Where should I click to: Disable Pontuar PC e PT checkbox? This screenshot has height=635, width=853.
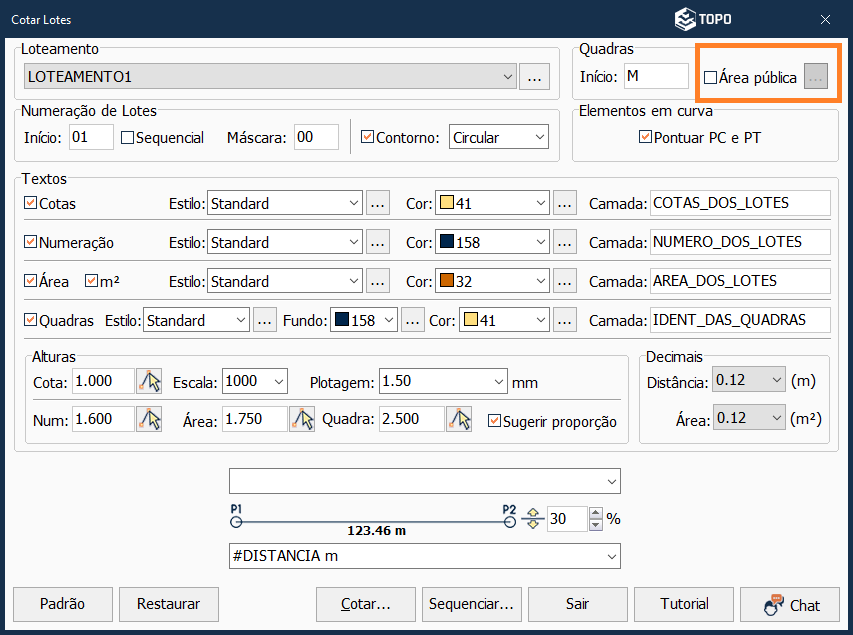(645, 138)
